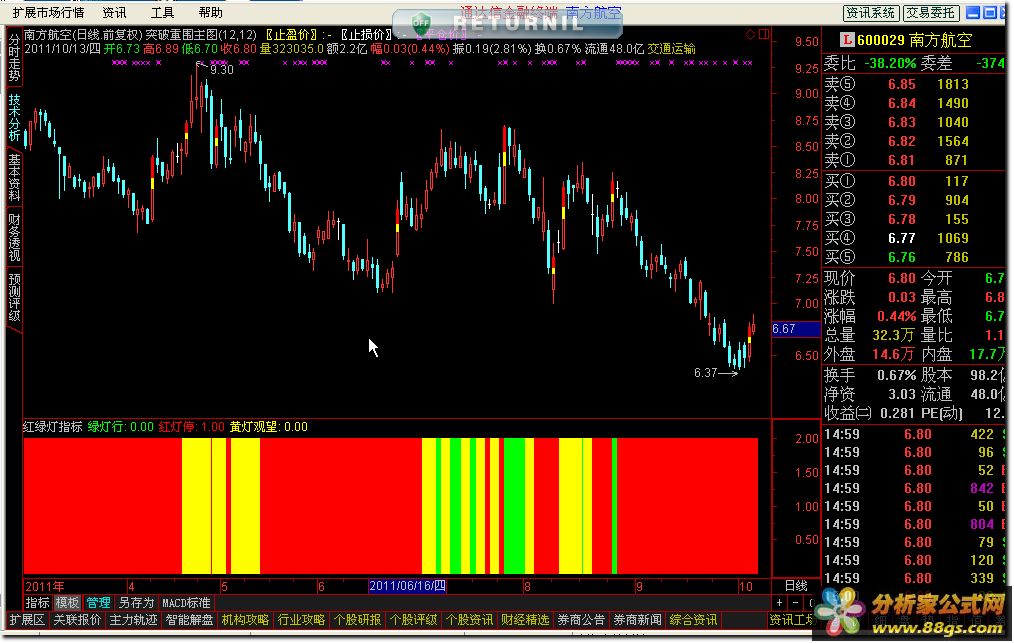Click the 涨幅 value 0.44%
Viewport: 1014px width, 643px height.
tap(896, 316)
